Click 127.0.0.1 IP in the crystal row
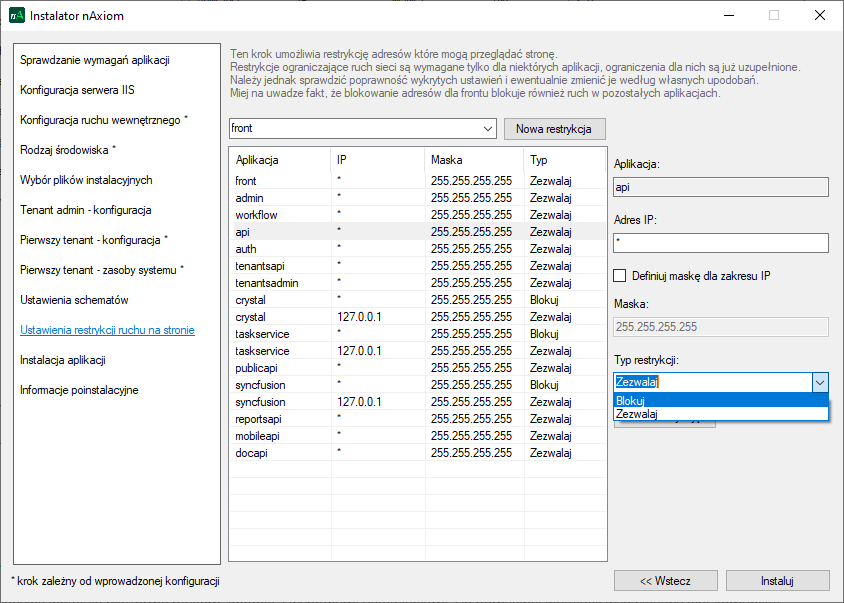This screenshot has width=844, height=603. pos(359,317)
